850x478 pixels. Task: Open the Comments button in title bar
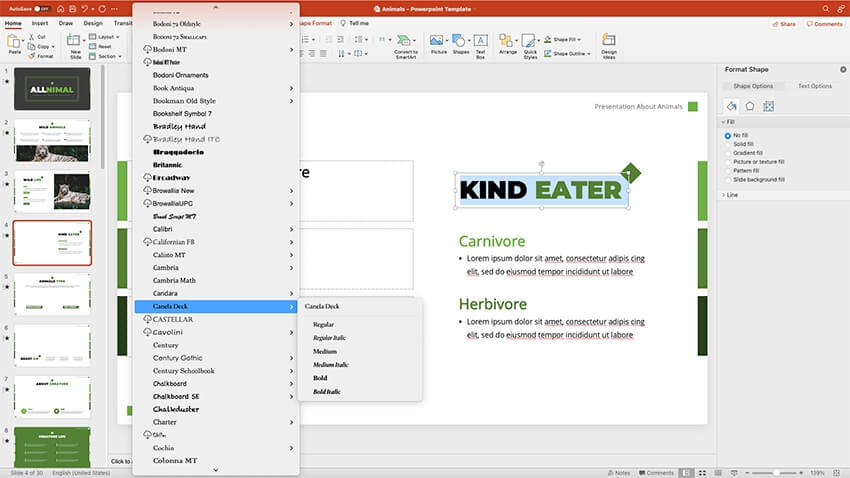(822, 23)
